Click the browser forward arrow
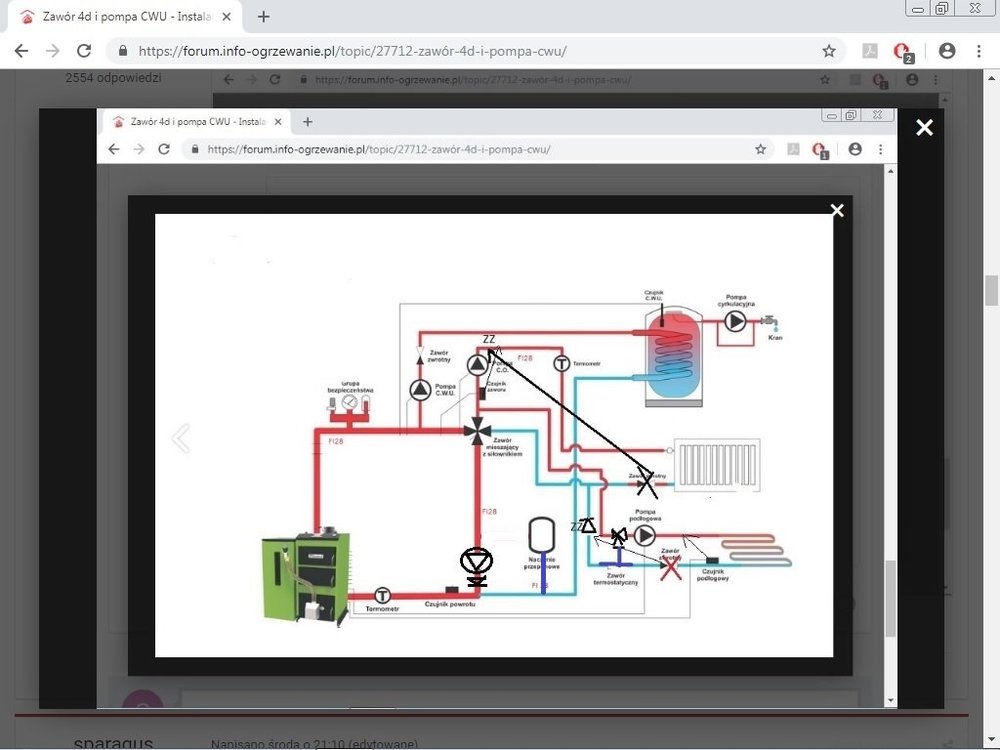1000x750 pixels. [52, 51]
